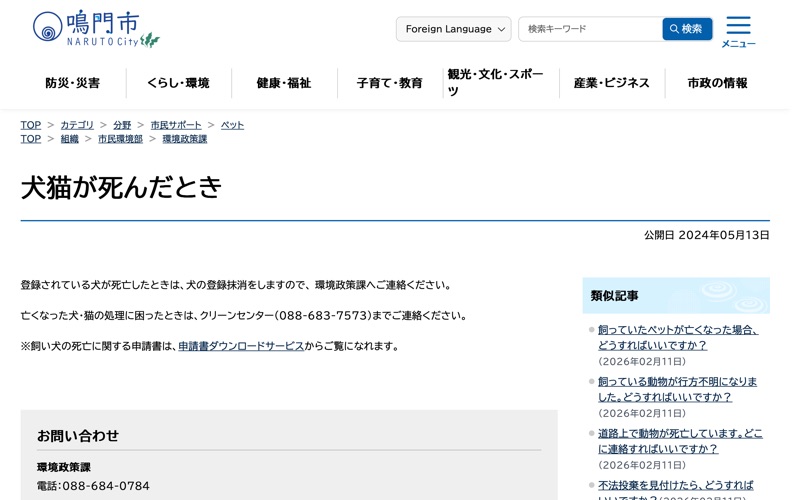Open article 道路上で動物が死亡しています
This screenshot has width=800, height=500.
[680, 441]
